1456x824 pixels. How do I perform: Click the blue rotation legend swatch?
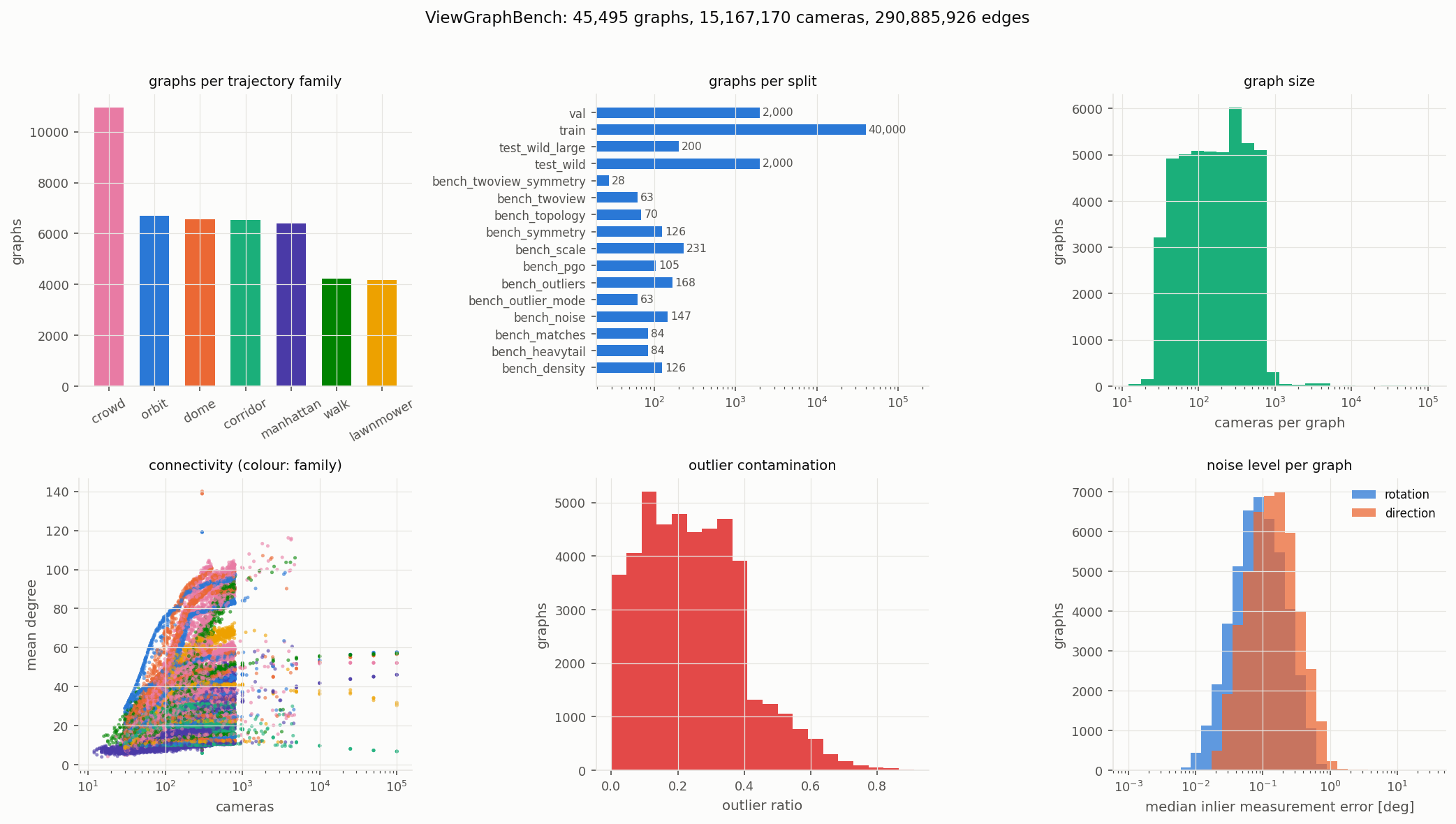point(1364,494)
